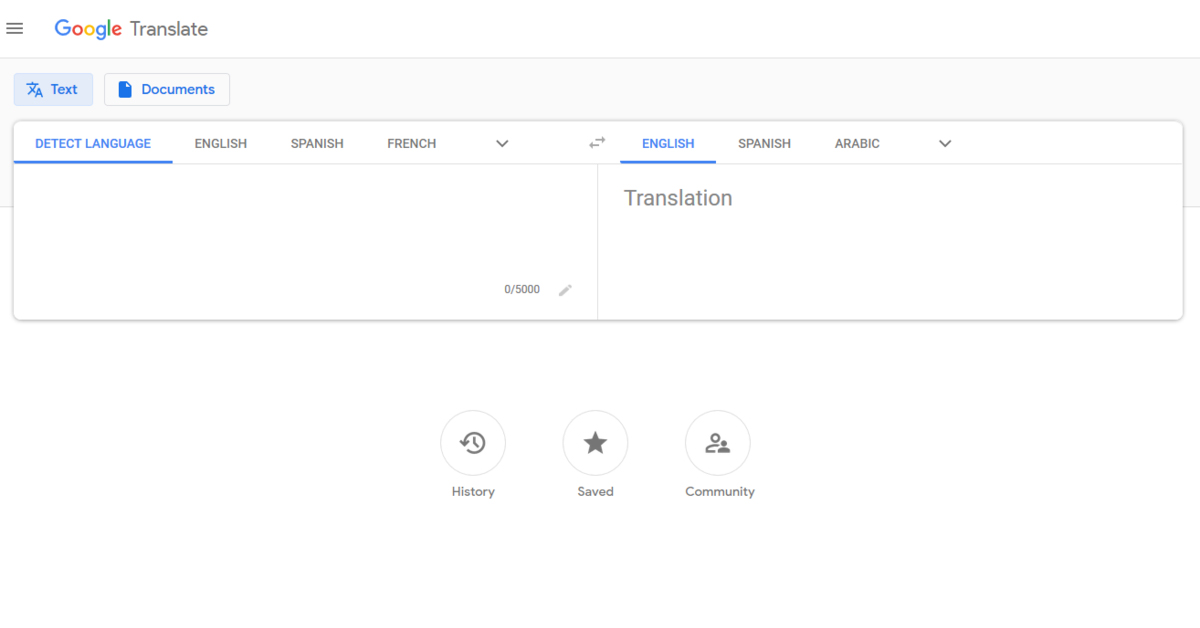This screenshot has width=1200, height=628.
Task: Choose French as source language
Action: click(x=412, y=143)
